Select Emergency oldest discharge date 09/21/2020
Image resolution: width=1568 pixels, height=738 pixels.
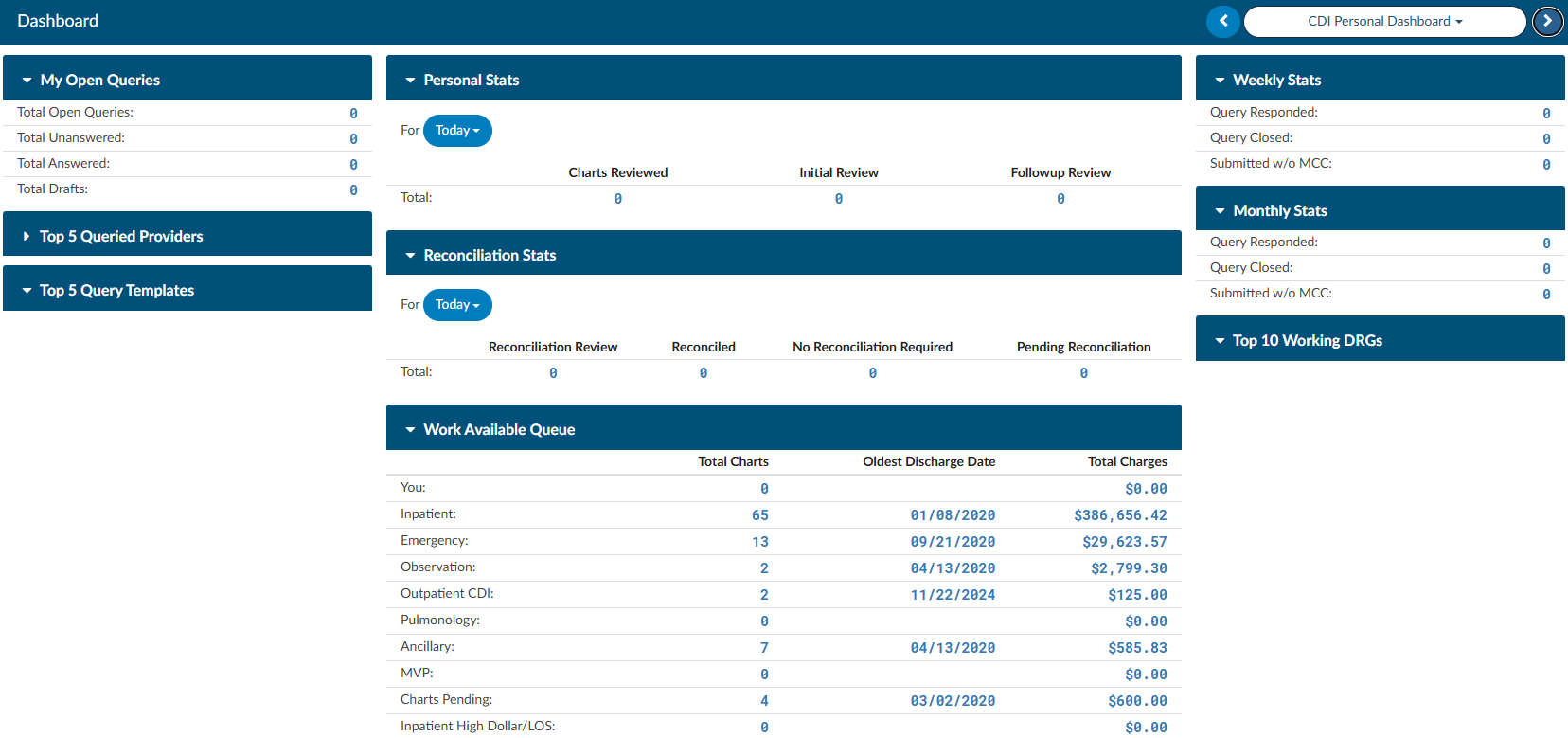point(953,542)
